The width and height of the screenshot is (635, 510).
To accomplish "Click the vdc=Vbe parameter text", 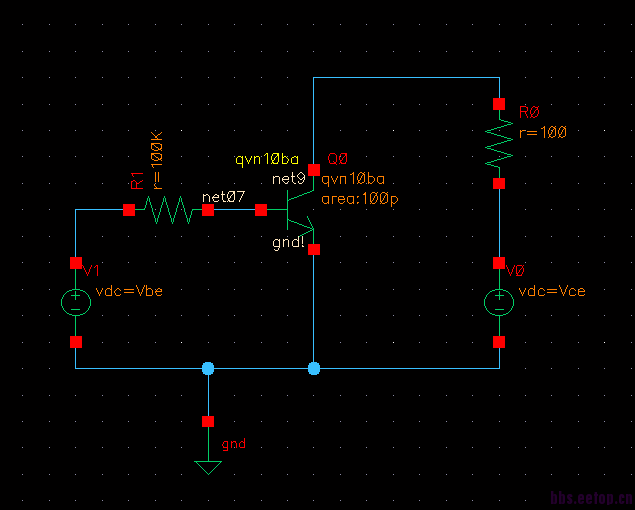I will (x=129, y=291).
